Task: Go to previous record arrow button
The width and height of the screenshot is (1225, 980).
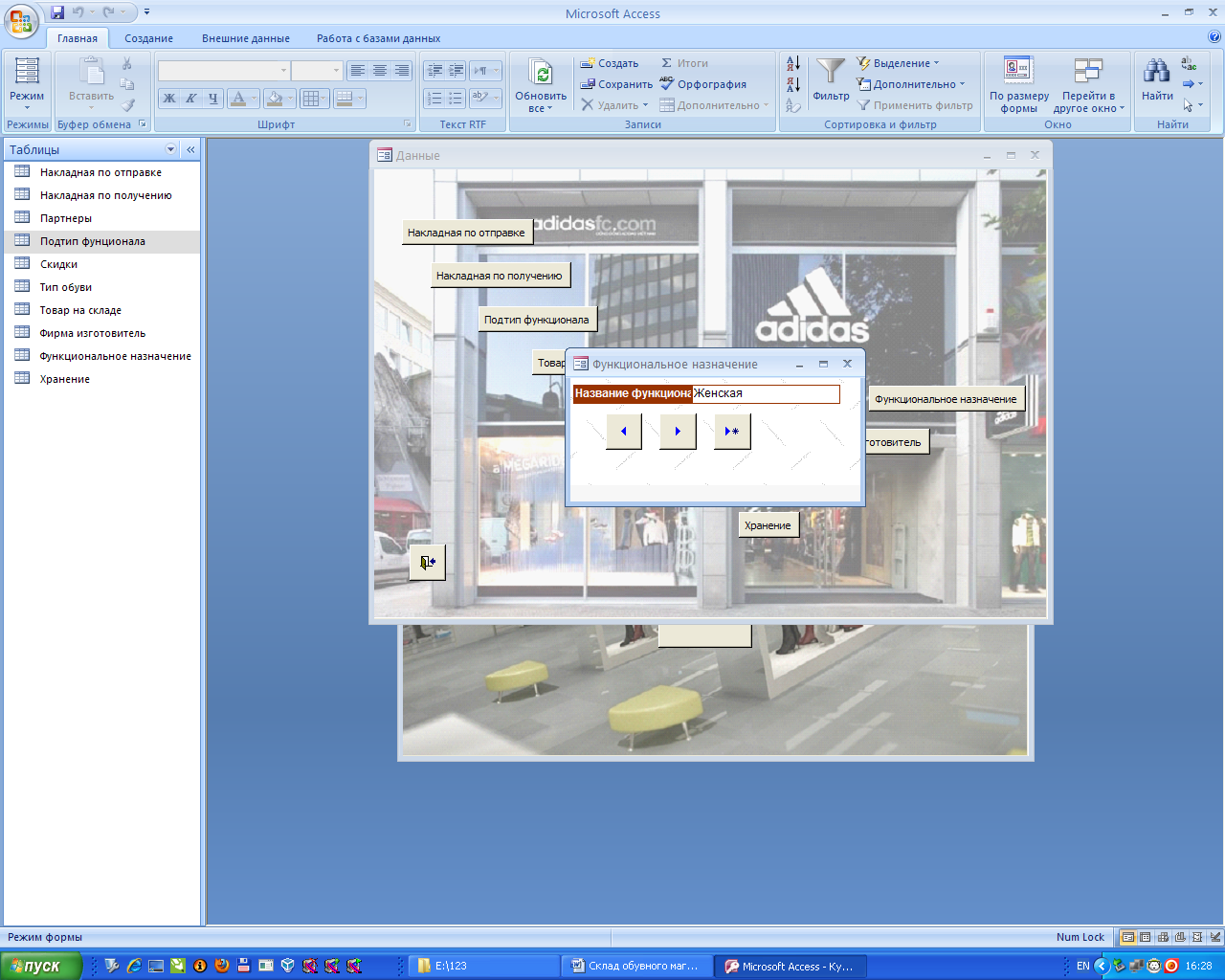Action: click(623, 432)
